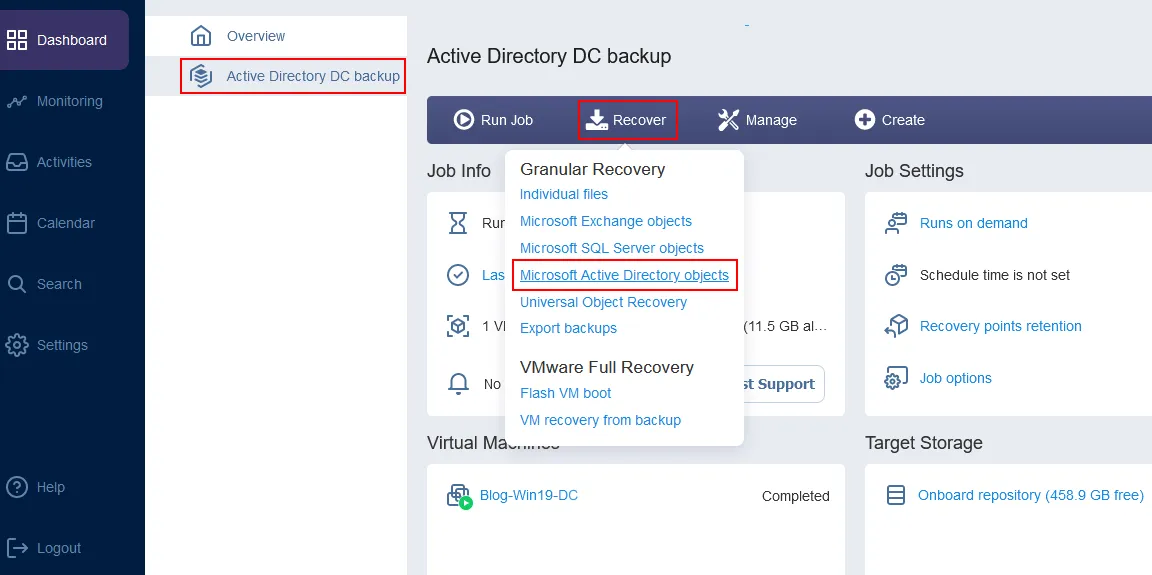
Task: Open Monitoring in the sidebar
Action: pos(17,101)
